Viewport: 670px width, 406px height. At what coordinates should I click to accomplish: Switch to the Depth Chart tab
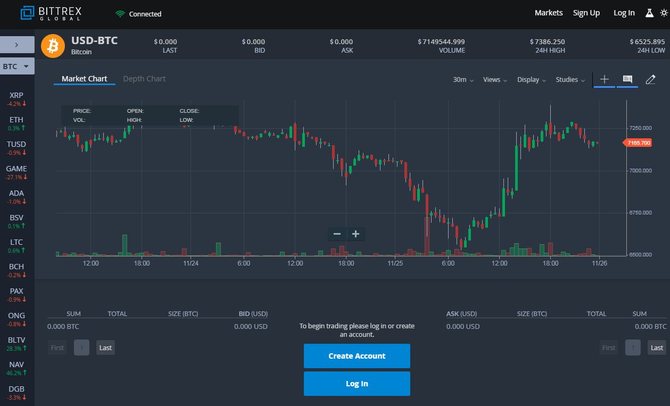[144, 79]
